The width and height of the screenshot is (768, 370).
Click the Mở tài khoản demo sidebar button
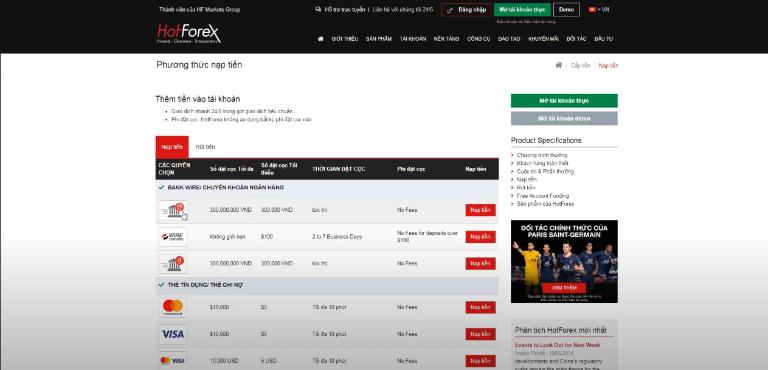coord(564,119)
